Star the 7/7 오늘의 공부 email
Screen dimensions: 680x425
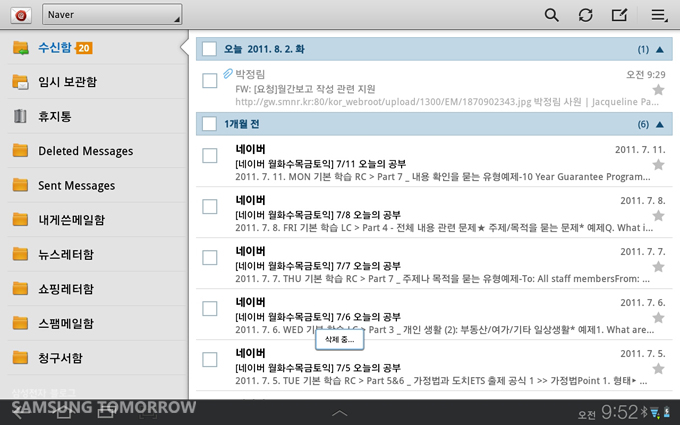[658, 267]
